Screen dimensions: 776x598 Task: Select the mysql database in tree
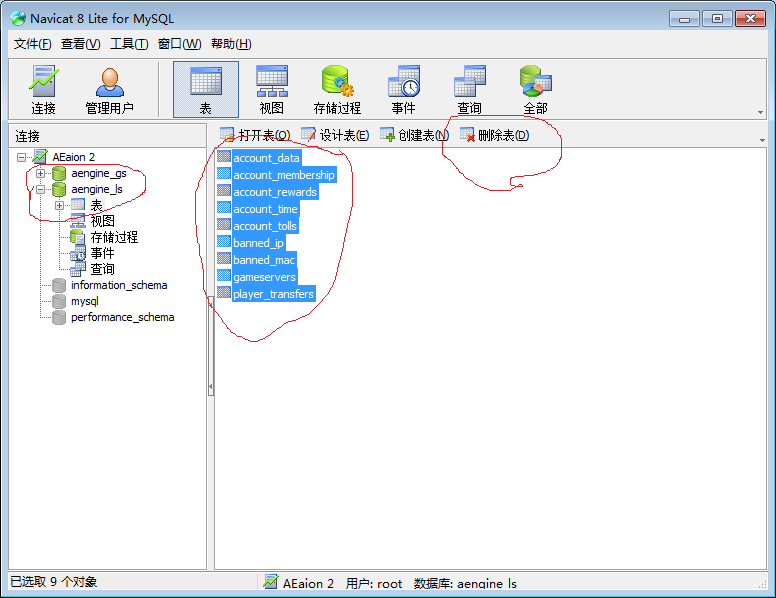84,301
